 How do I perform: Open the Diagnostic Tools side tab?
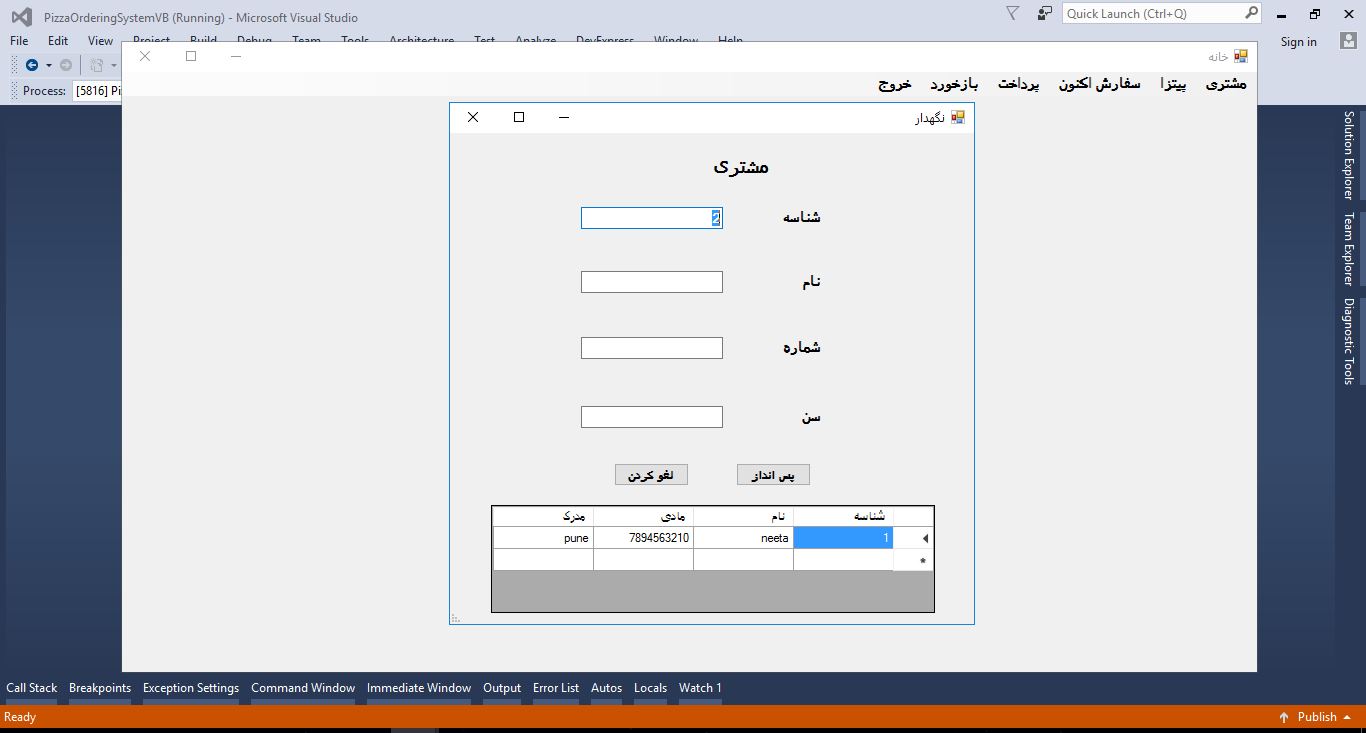(x=1348, y=341)
